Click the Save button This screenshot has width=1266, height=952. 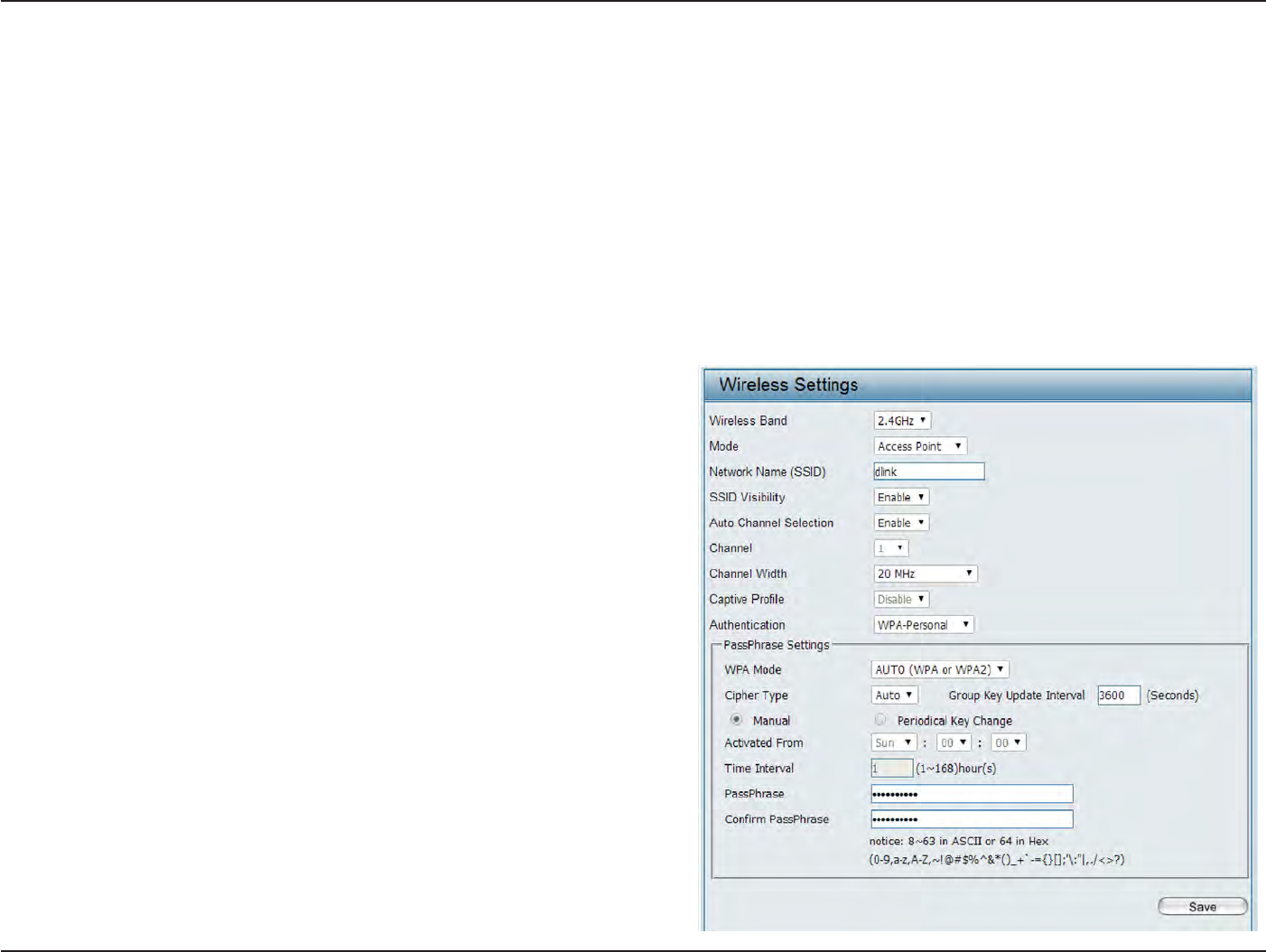pos(1202,906)
